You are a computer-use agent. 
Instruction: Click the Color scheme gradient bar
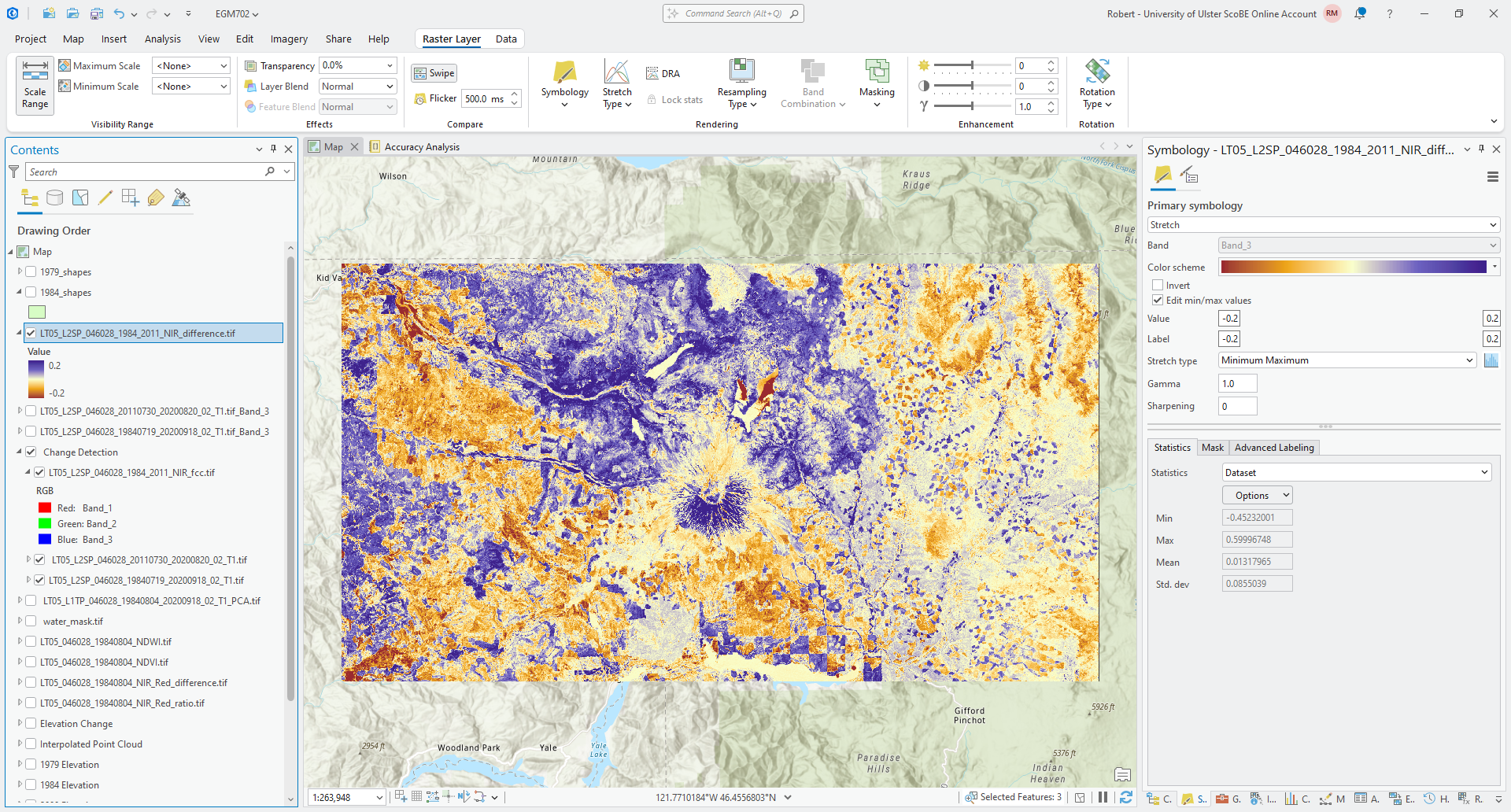click(1354, 268)
